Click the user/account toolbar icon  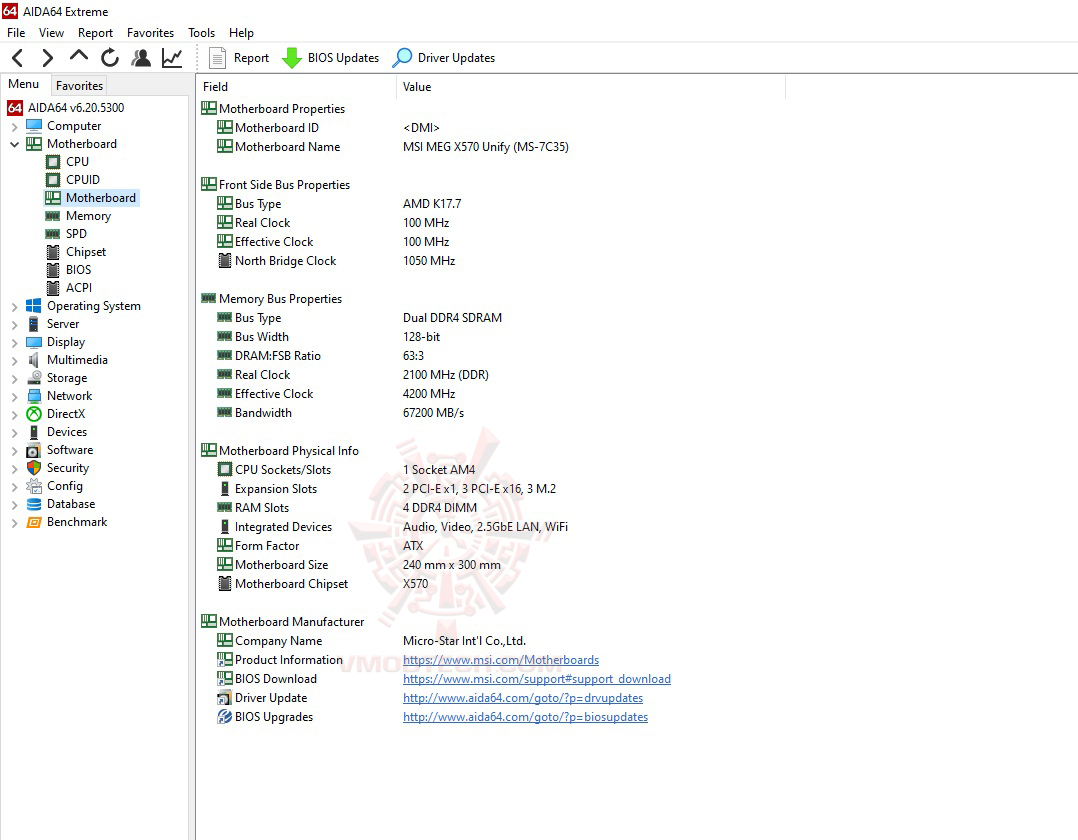(x=141, y=57)
